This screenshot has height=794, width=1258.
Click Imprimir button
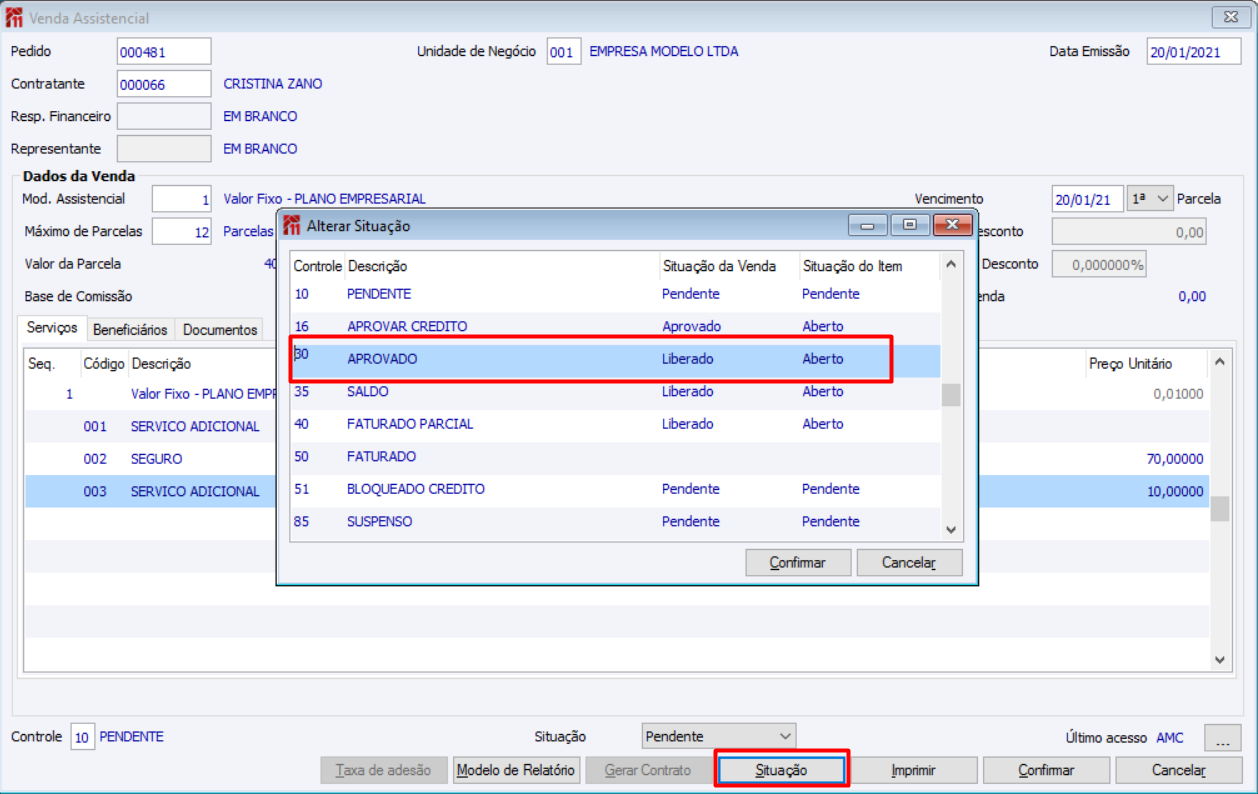(913, 770)
